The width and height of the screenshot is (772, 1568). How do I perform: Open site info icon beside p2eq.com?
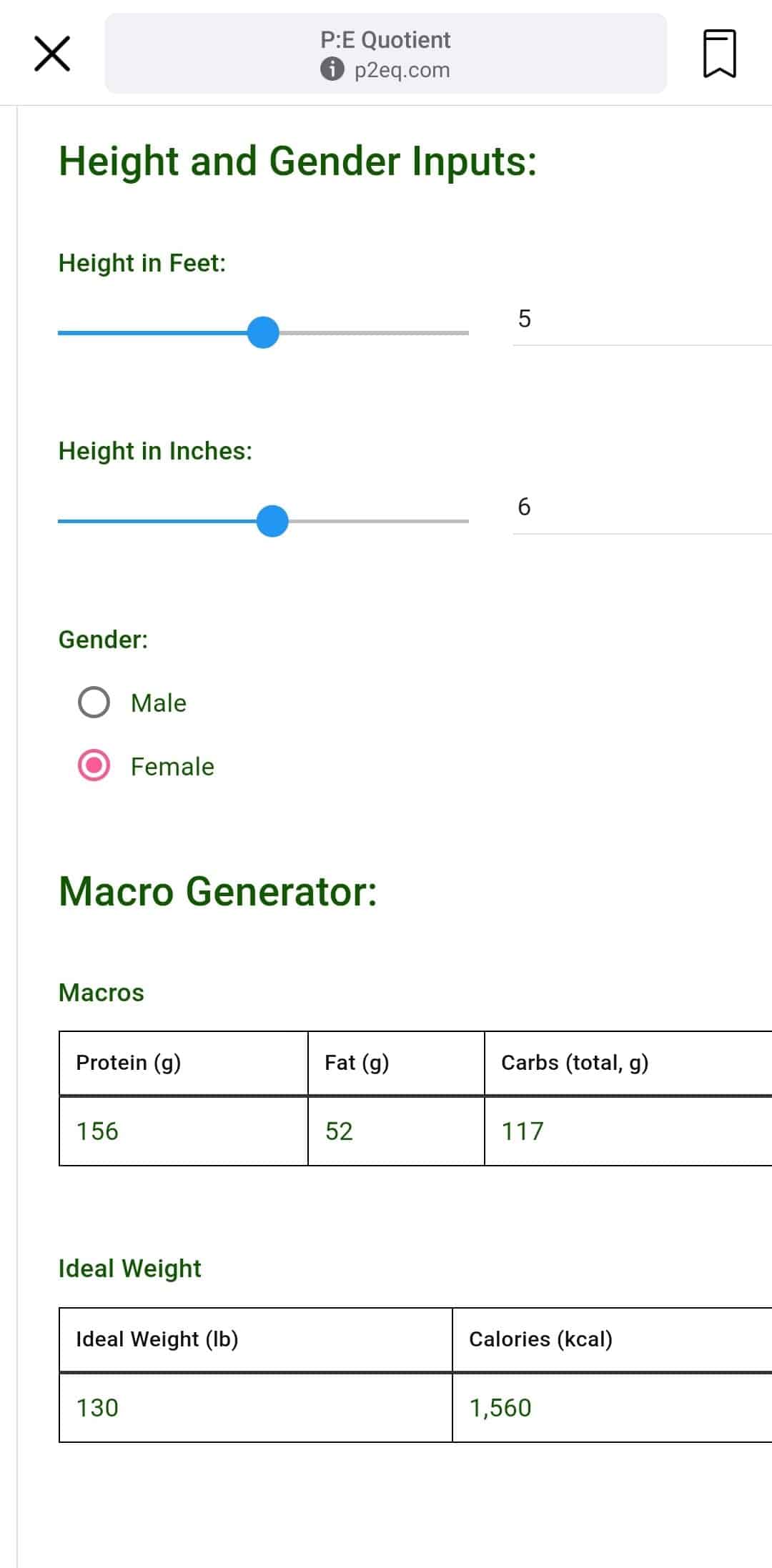coord(332,69)
